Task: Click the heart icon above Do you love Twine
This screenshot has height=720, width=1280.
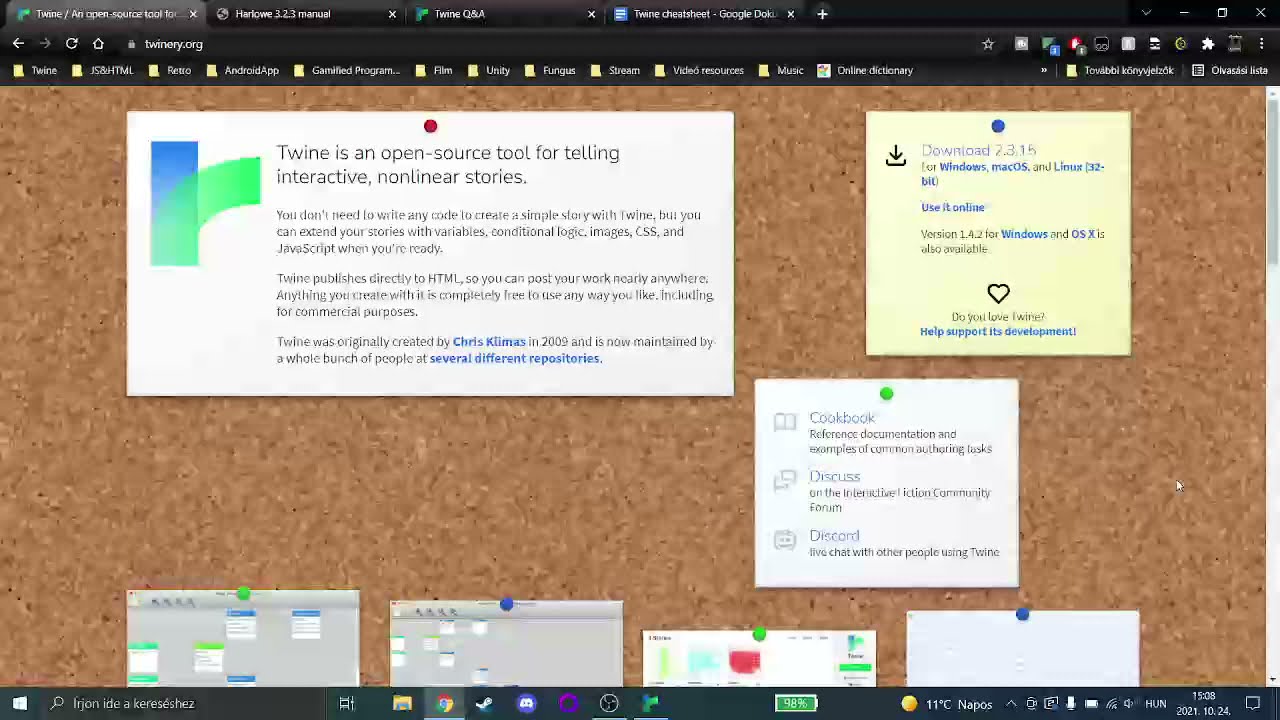Action: pos(998,293)
